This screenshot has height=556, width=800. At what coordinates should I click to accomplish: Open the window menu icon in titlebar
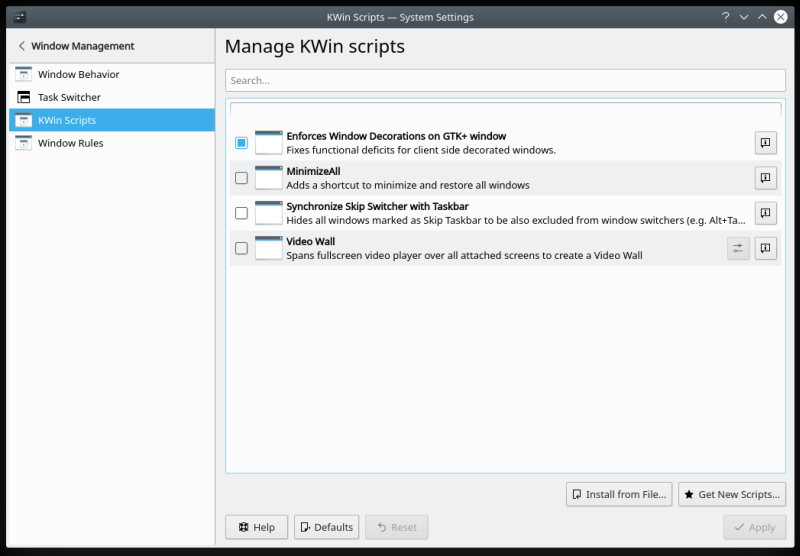coord(19,17)
